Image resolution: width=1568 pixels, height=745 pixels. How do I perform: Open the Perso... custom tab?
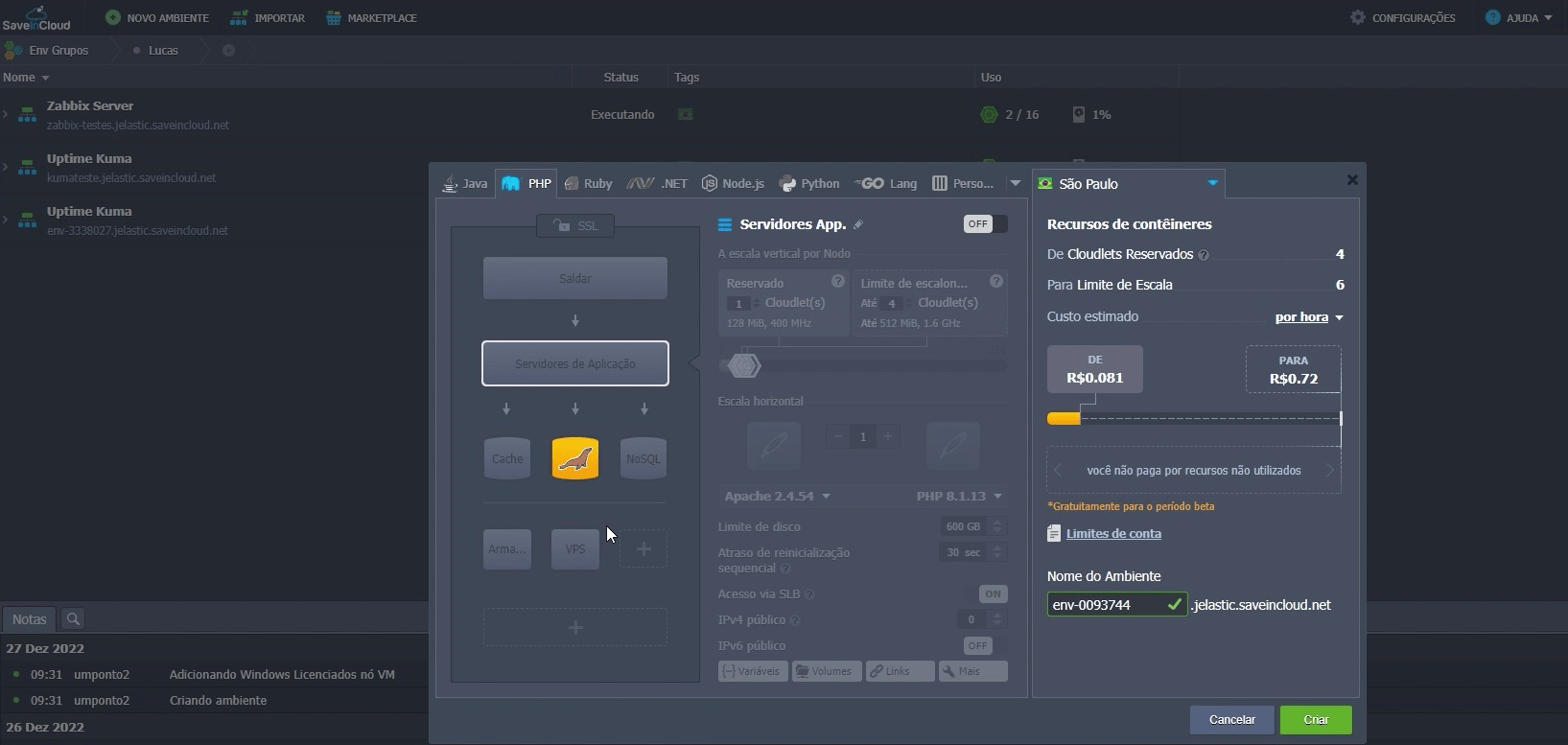(963, 183)
